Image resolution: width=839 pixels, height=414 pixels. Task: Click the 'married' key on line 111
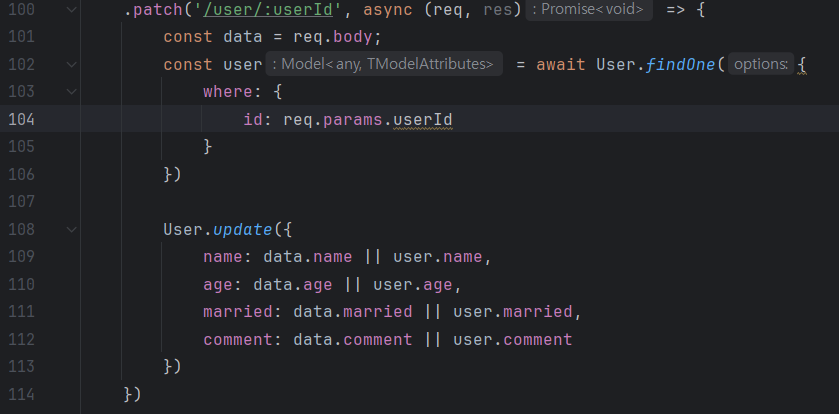tap(238, 312)
